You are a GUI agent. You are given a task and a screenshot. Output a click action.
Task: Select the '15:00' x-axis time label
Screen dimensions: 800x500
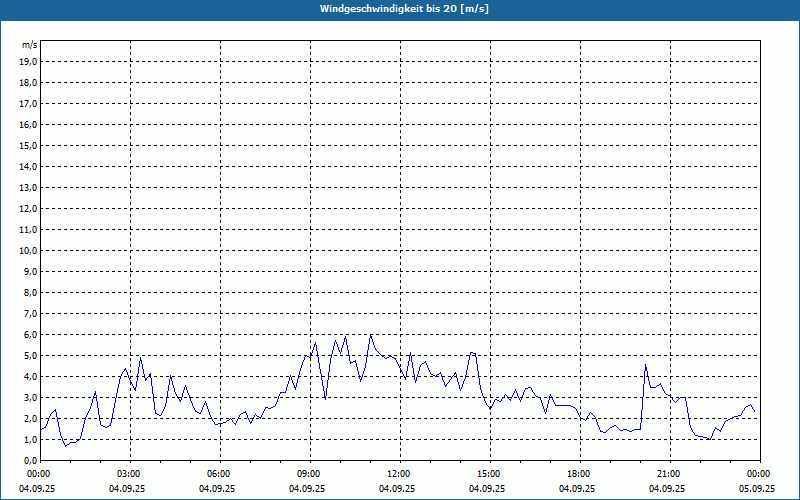tap(490, 474)
